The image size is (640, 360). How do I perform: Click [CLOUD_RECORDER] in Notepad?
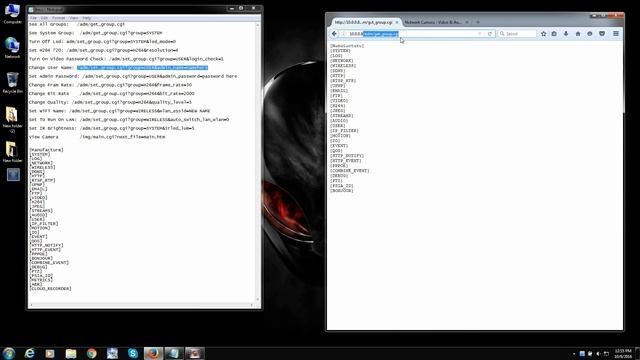[x=50, y=289]
